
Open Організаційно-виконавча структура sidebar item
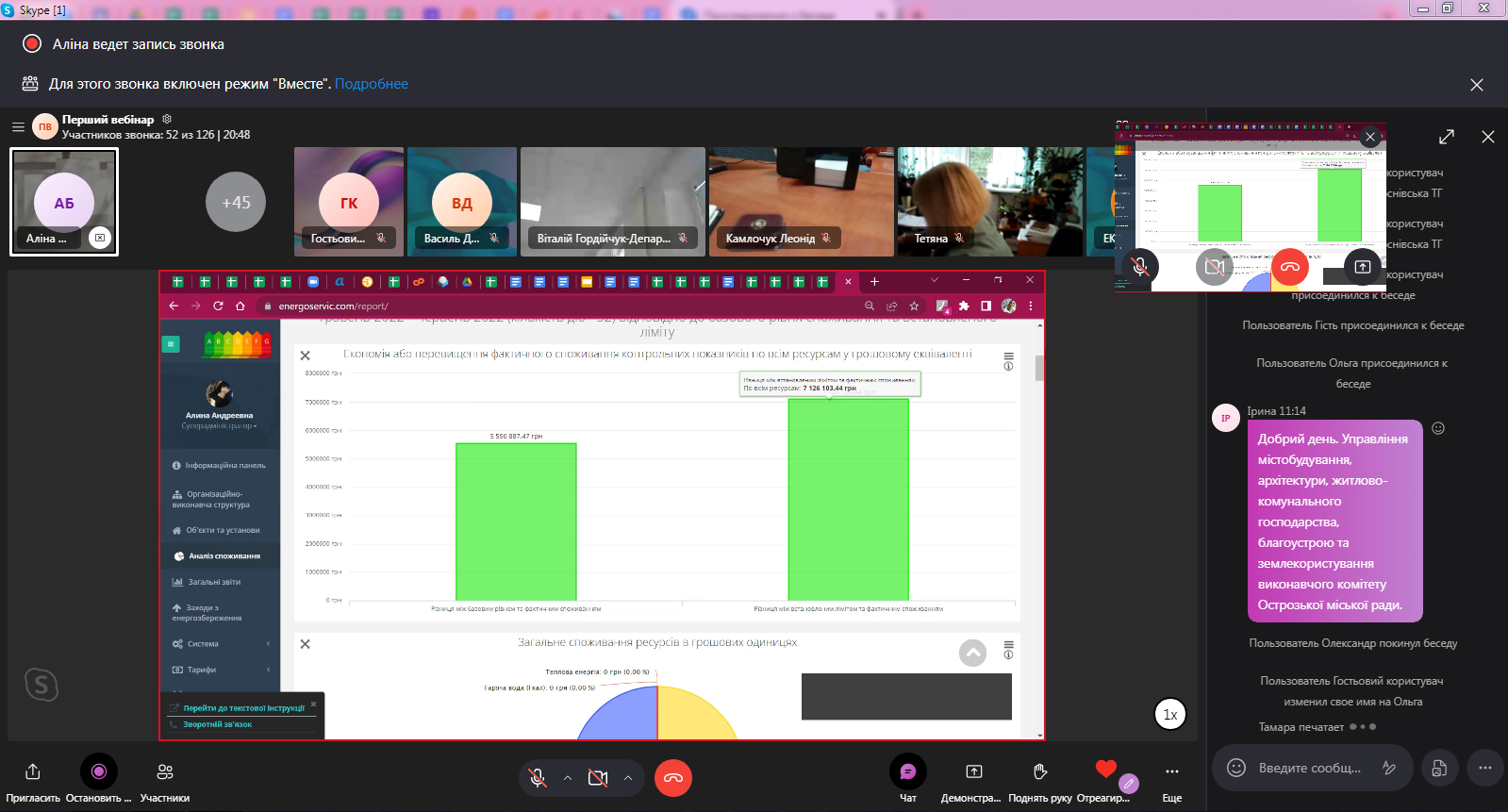[x=221, y=499]
